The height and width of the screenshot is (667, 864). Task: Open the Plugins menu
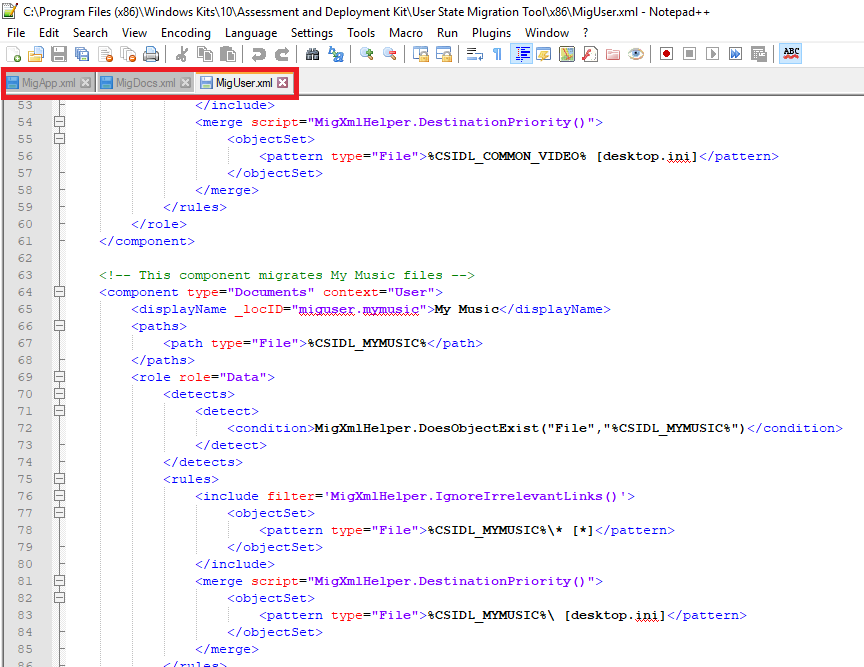(x=492, y=33)
